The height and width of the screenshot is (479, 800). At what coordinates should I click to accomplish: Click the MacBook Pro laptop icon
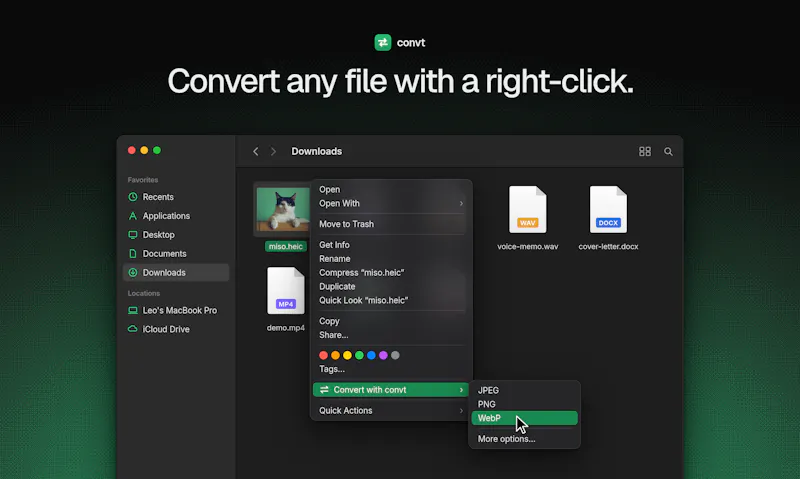[x=133, y=310]
